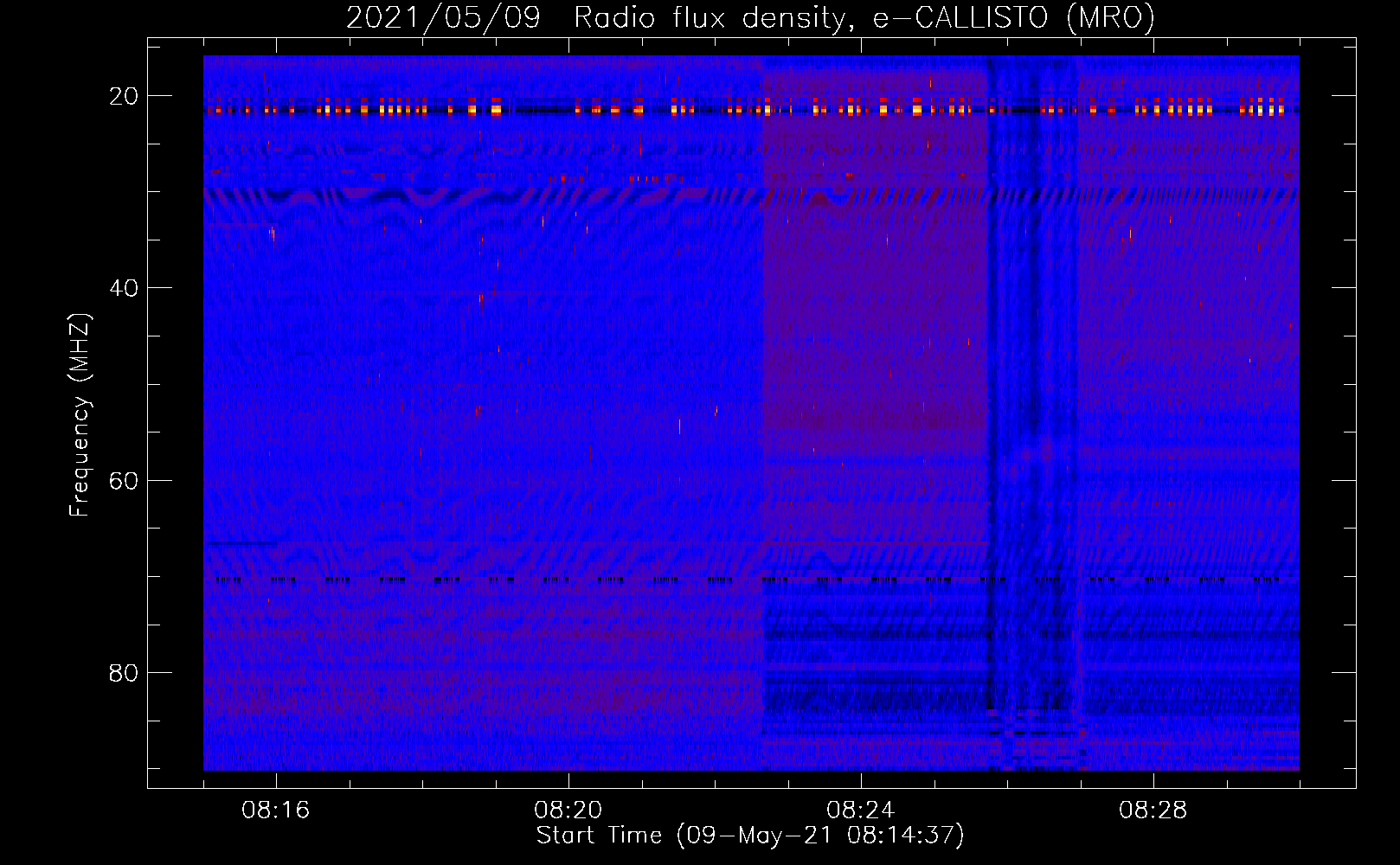This screenshot has width=1400, height=865.
Task: Click the 'Frequency (MHZ)' y-axis label
Action: [x=80, y=415]
